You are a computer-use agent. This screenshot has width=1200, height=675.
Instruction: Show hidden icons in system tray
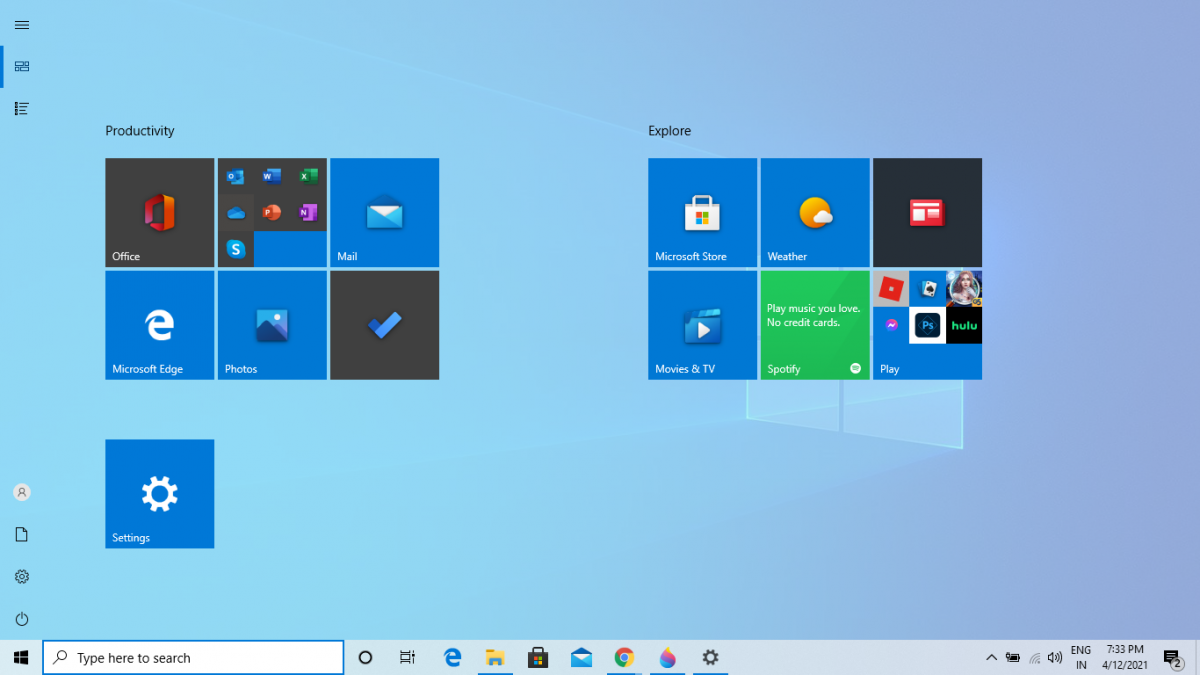pos(991,658)
